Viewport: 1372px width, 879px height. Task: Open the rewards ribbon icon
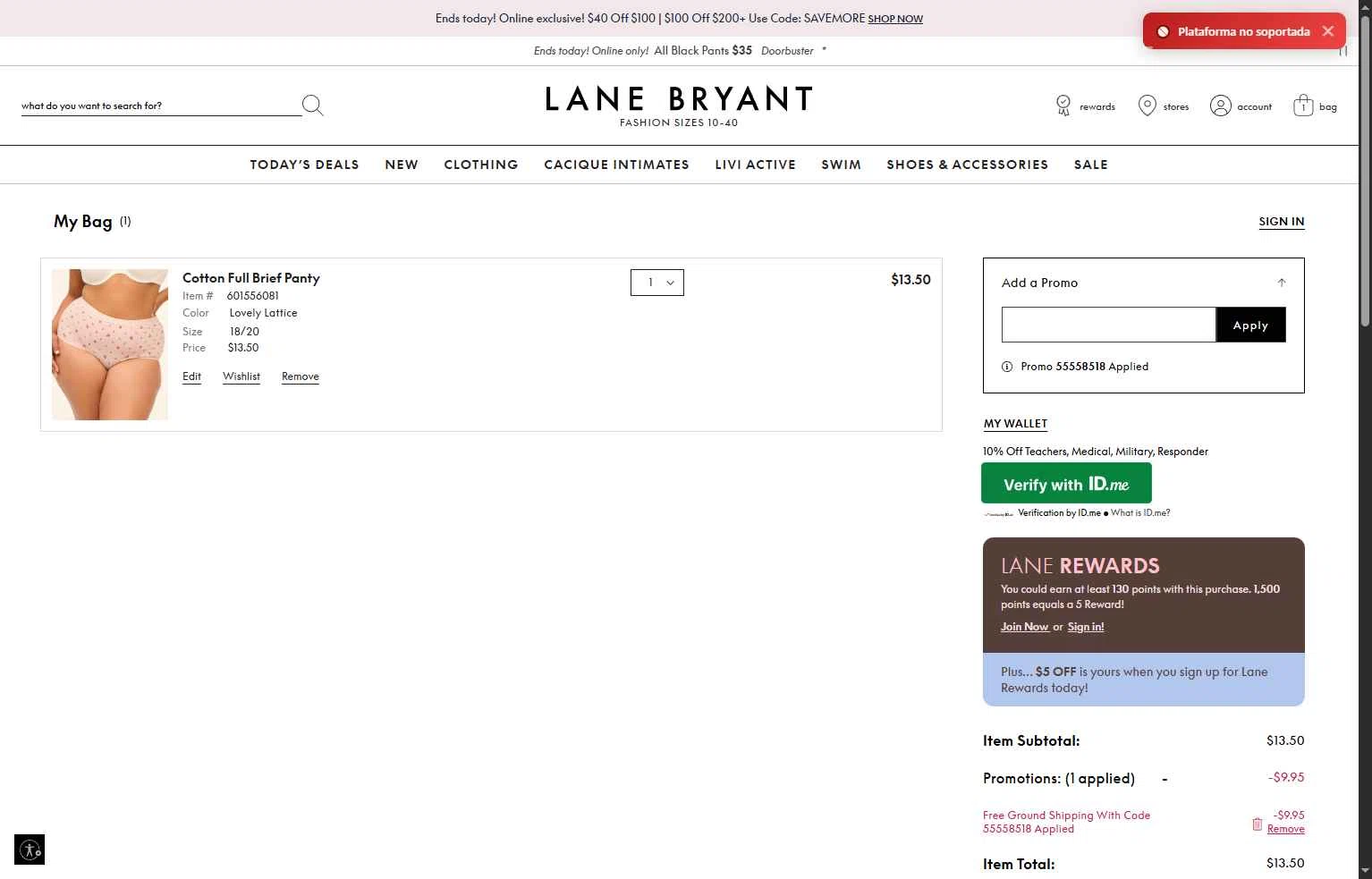click(1063, 106)
